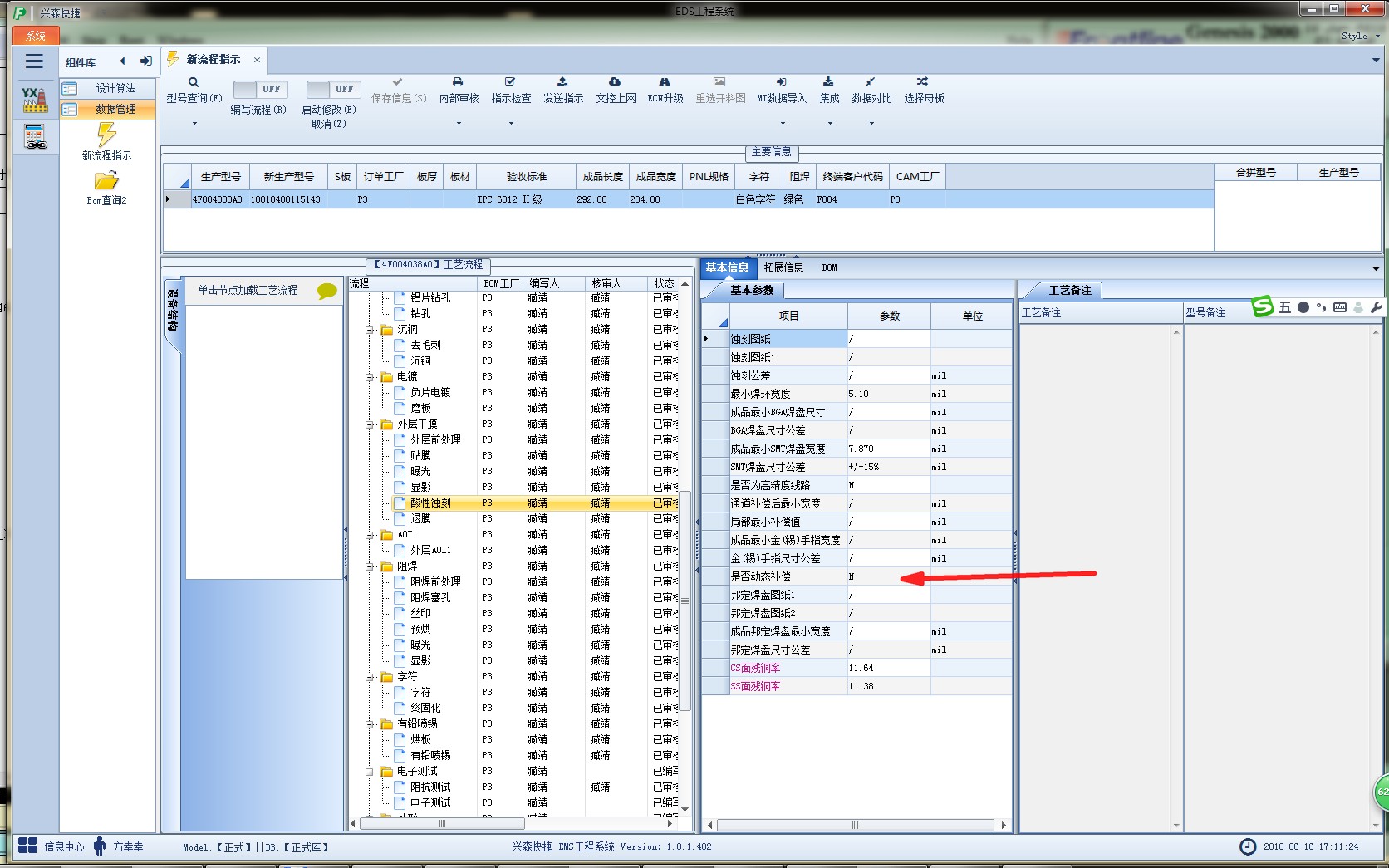Click the 指示检查 check icon
The image size is (1389, 868).
pos(510,81)
